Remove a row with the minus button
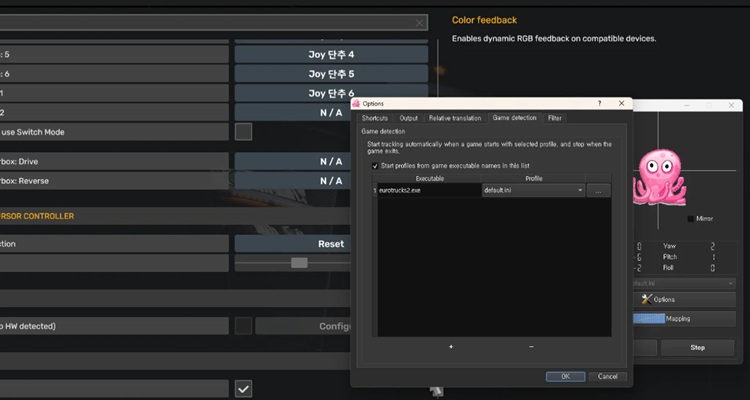 pyautogui.click(x=531, y=346)
